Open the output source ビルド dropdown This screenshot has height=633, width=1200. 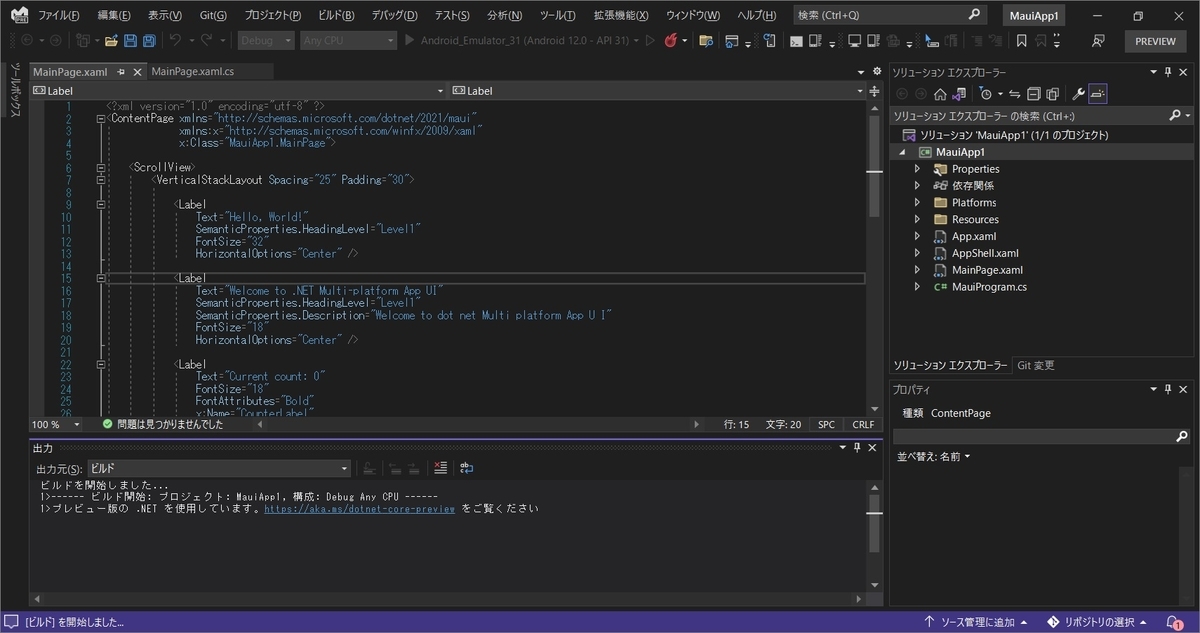(x=218, y=468)
